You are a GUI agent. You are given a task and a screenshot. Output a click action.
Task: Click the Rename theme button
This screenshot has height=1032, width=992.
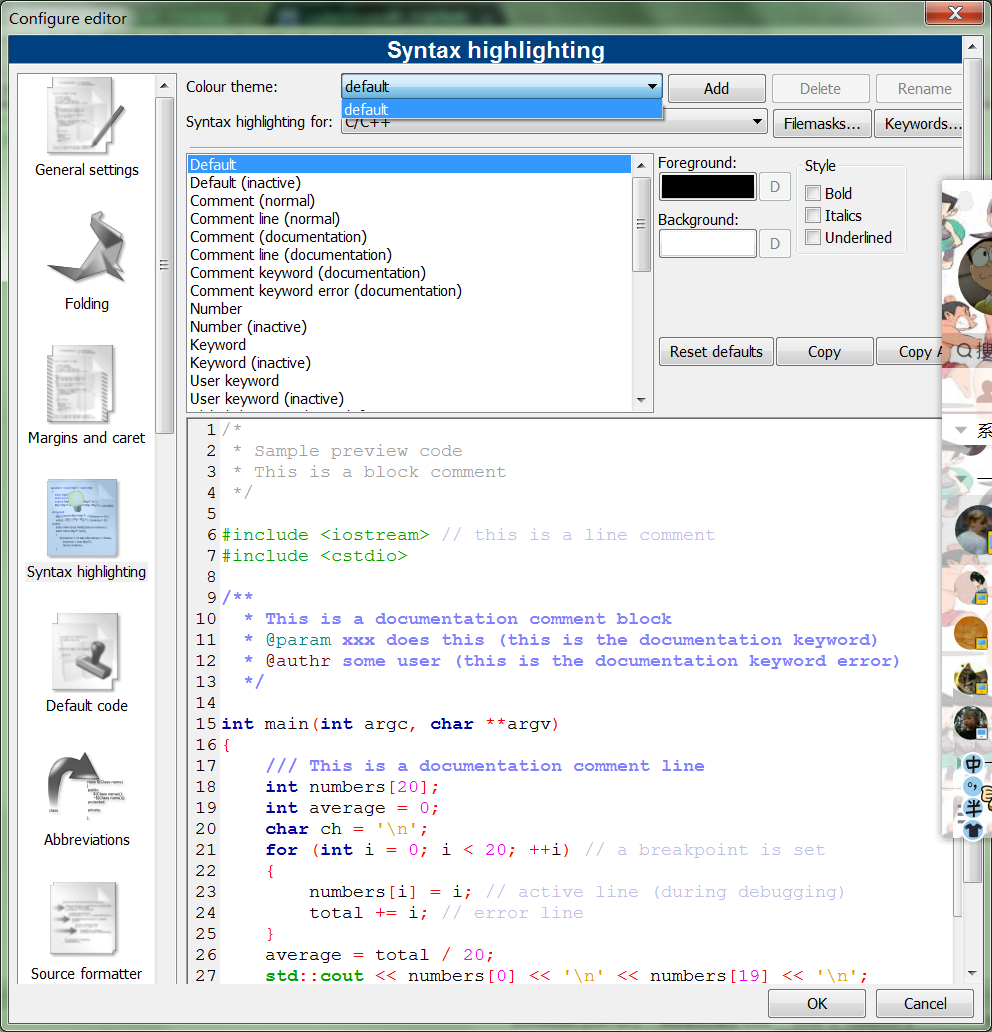[920, 89]
